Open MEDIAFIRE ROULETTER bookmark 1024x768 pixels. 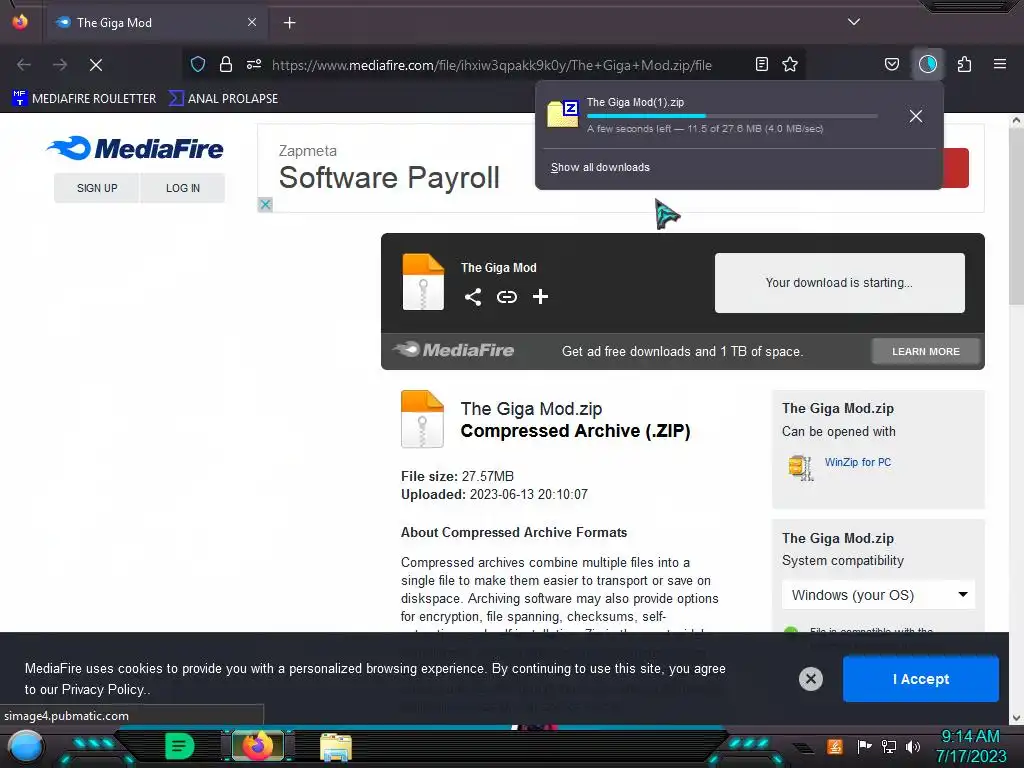point(84,99)
